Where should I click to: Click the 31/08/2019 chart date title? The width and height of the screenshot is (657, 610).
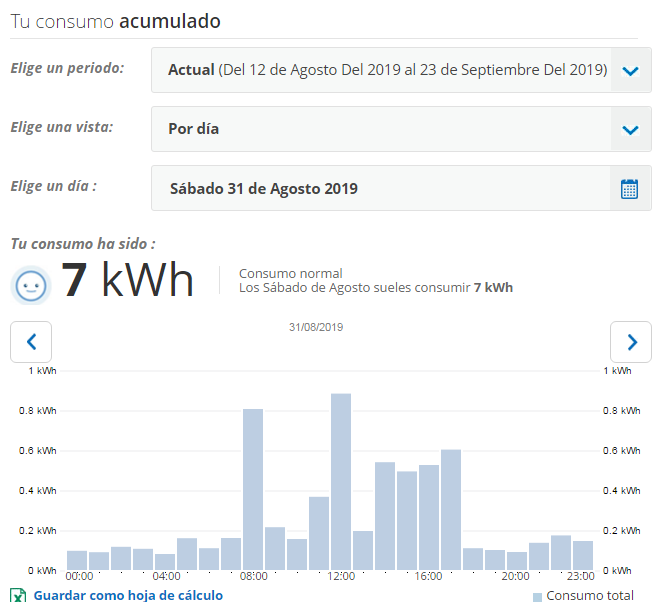click(x=316, y=327)
